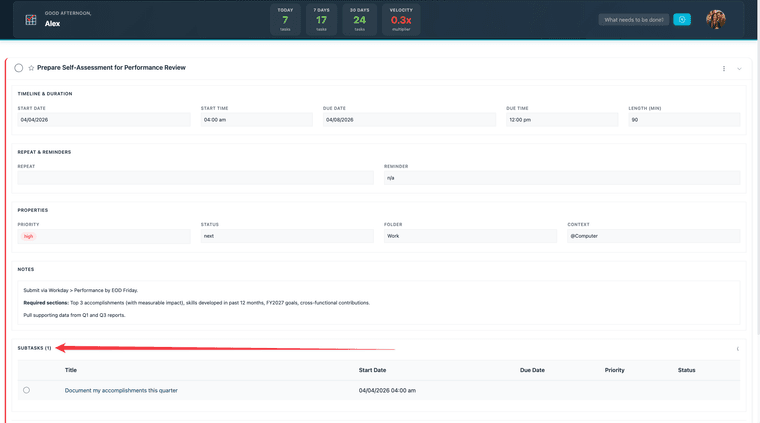Viewport: 760px width, 423px height.
Task: Edit the Due Date field 04/08/2026
Action: coord(409,120)
